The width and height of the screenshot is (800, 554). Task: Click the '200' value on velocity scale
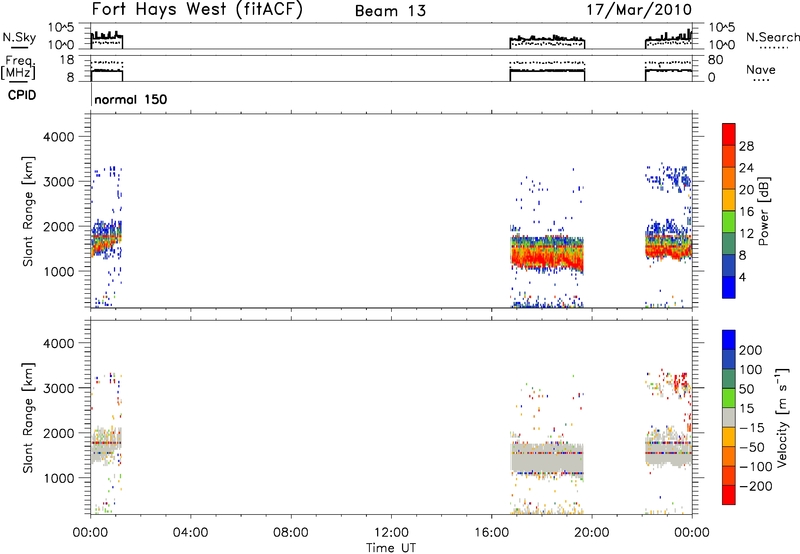[x=751, y=350]
